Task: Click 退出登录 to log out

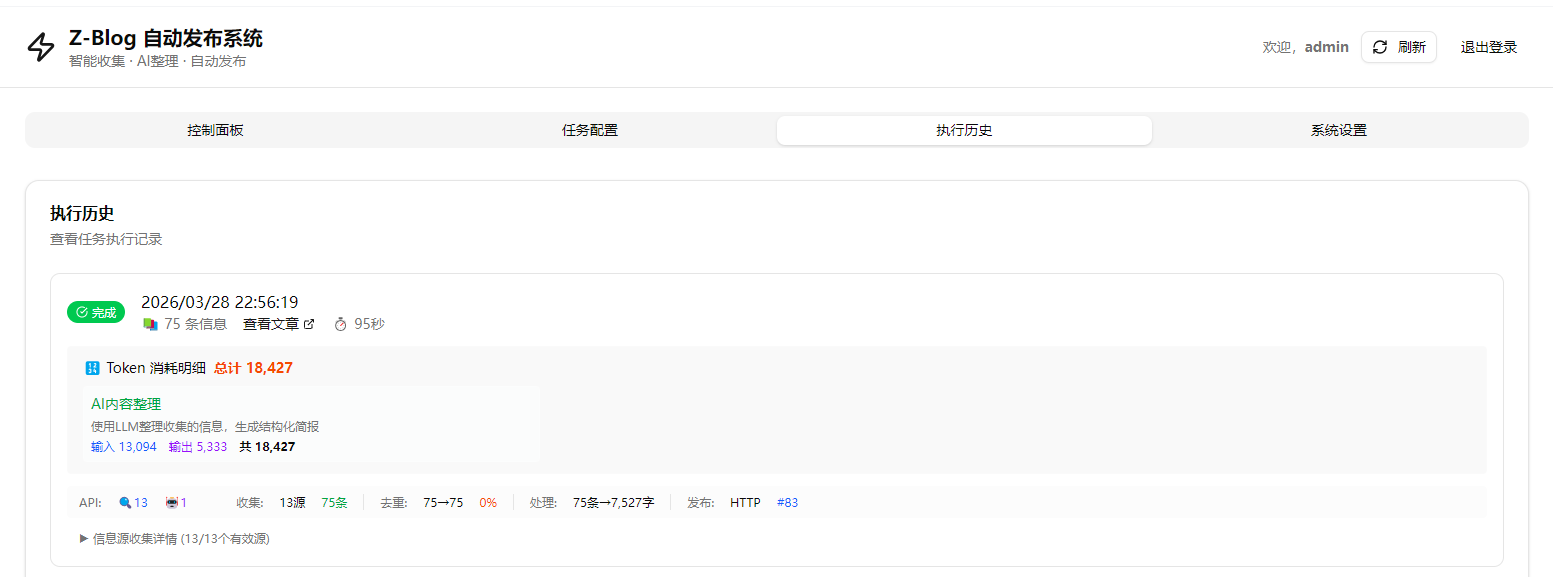Action: (1489, 47)
